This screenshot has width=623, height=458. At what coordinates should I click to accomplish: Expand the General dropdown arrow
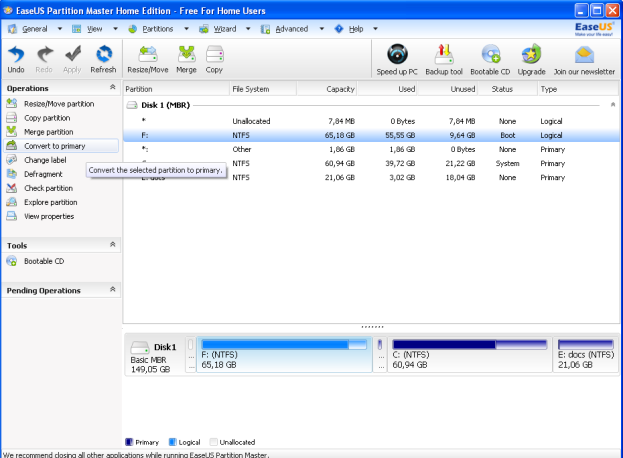pos(60,29)
